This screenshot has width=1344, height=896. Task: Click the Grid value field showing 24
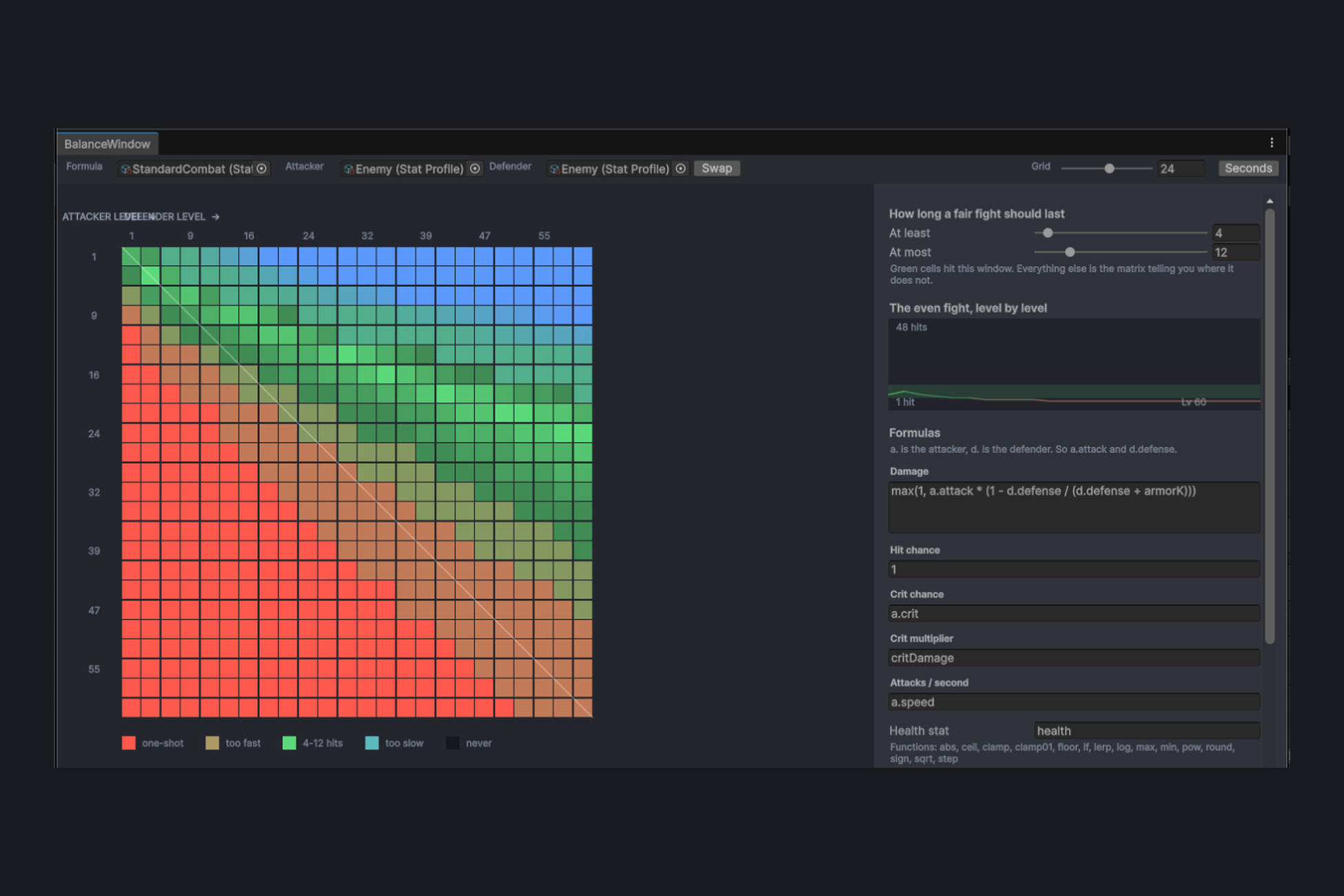[1181, 169]
